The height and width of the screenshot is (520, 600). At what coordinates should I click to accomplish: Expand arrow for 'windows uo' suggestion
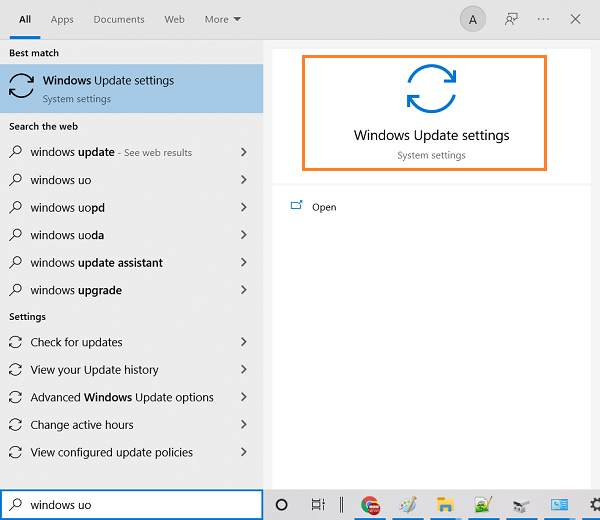click(x=244, y=180)
